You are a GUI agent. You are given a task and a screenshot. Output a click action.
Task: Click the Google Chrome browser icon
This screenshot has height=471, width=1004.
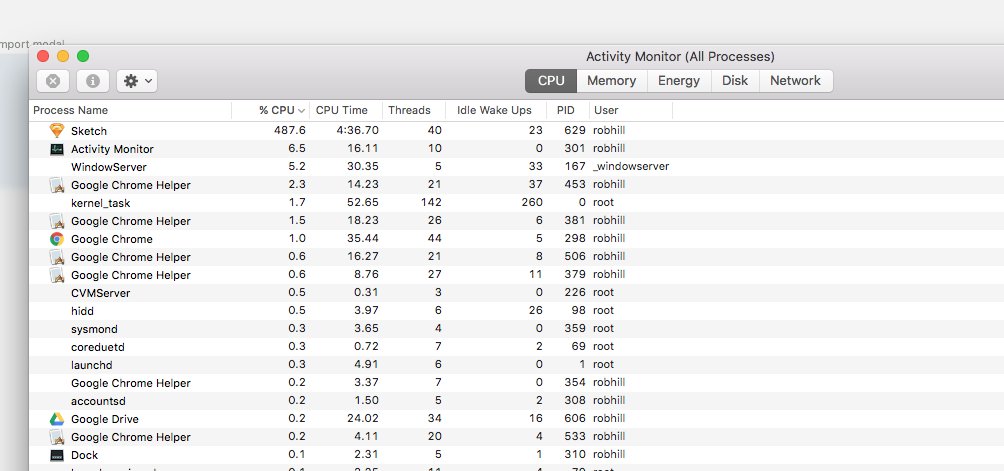point(57,239)
